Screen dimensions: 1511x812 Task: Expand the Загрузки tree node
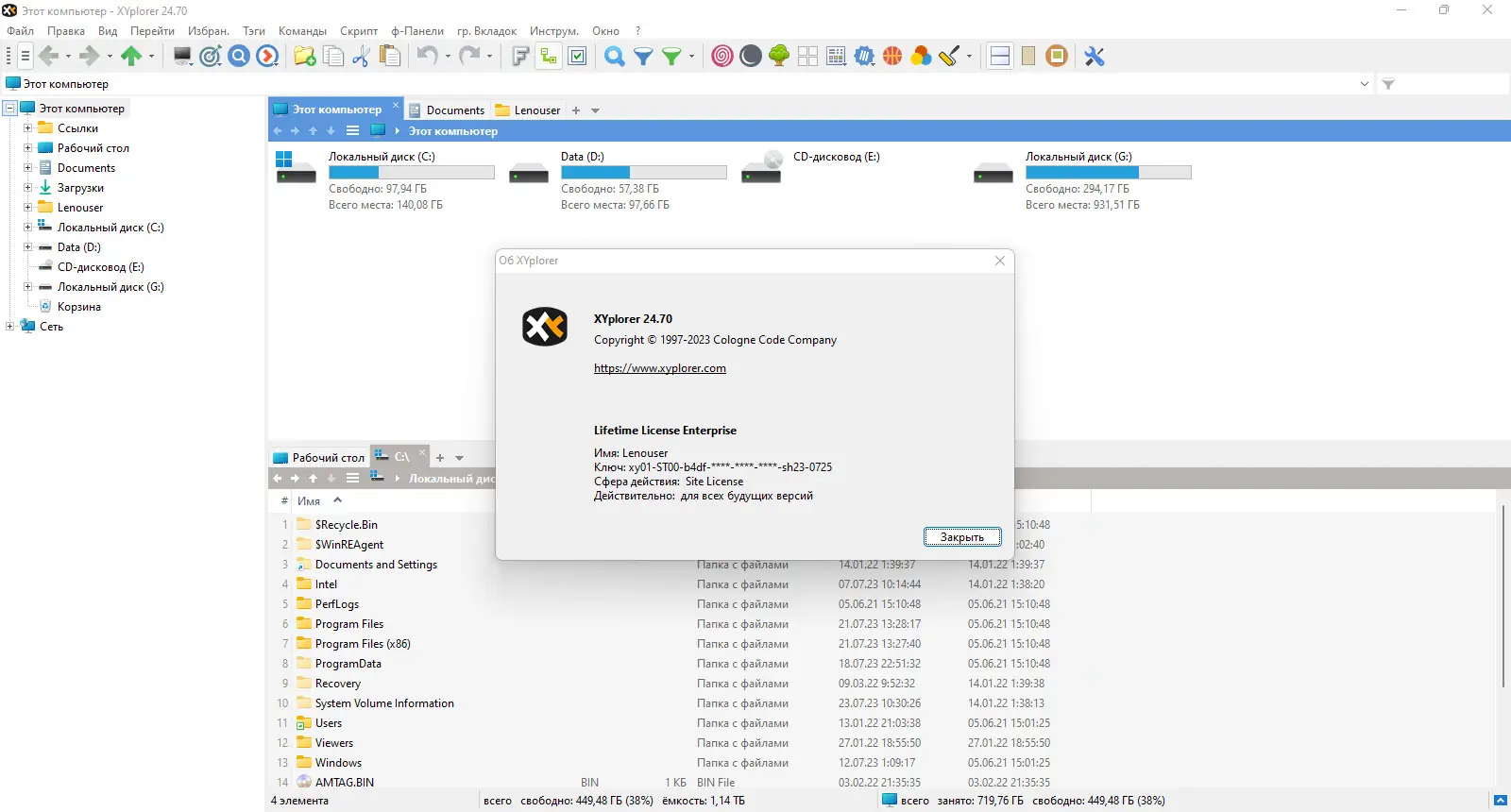28,188
